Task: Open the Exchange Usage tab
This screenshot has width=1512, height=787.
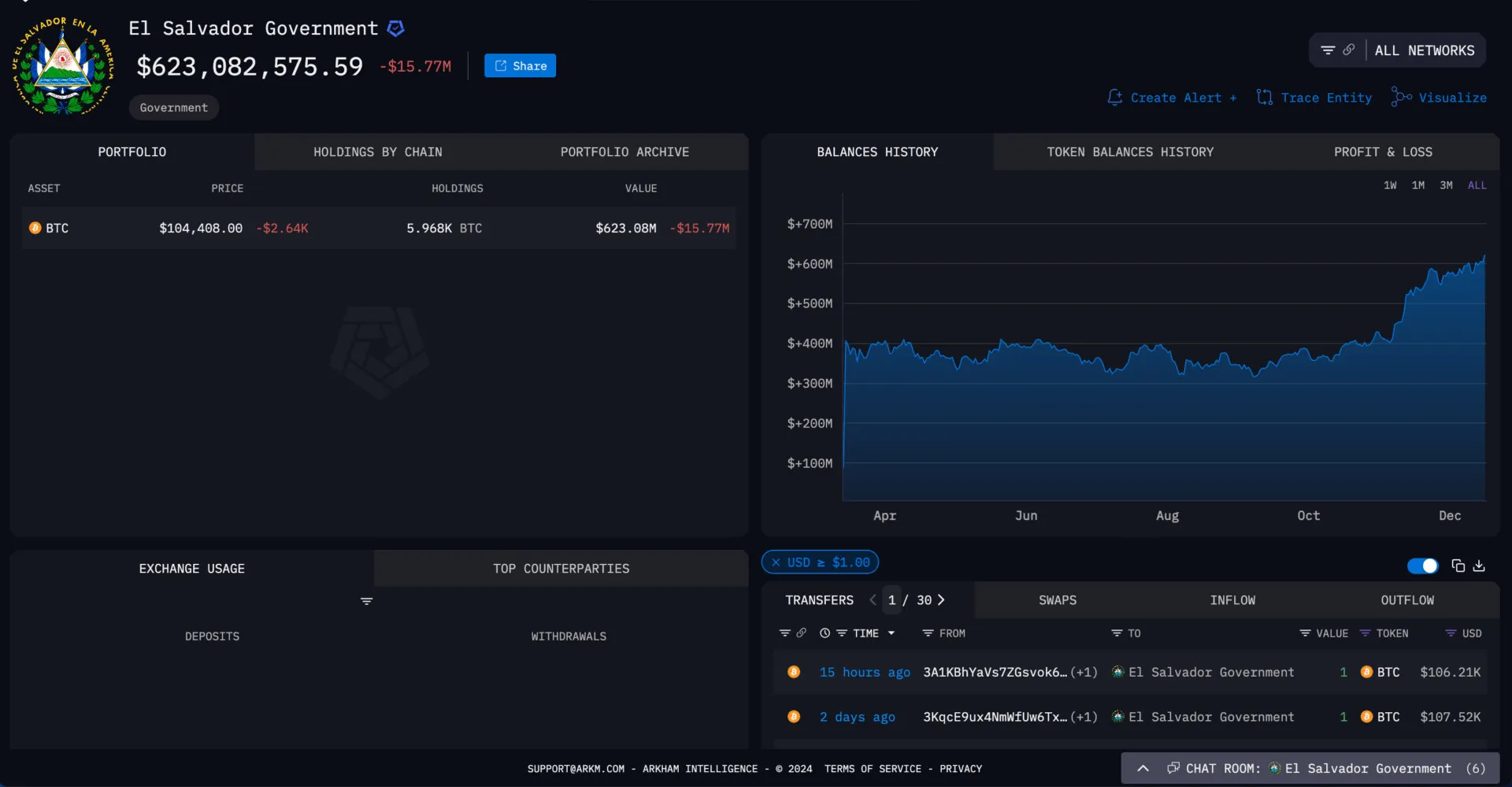Action: point(192,569)
